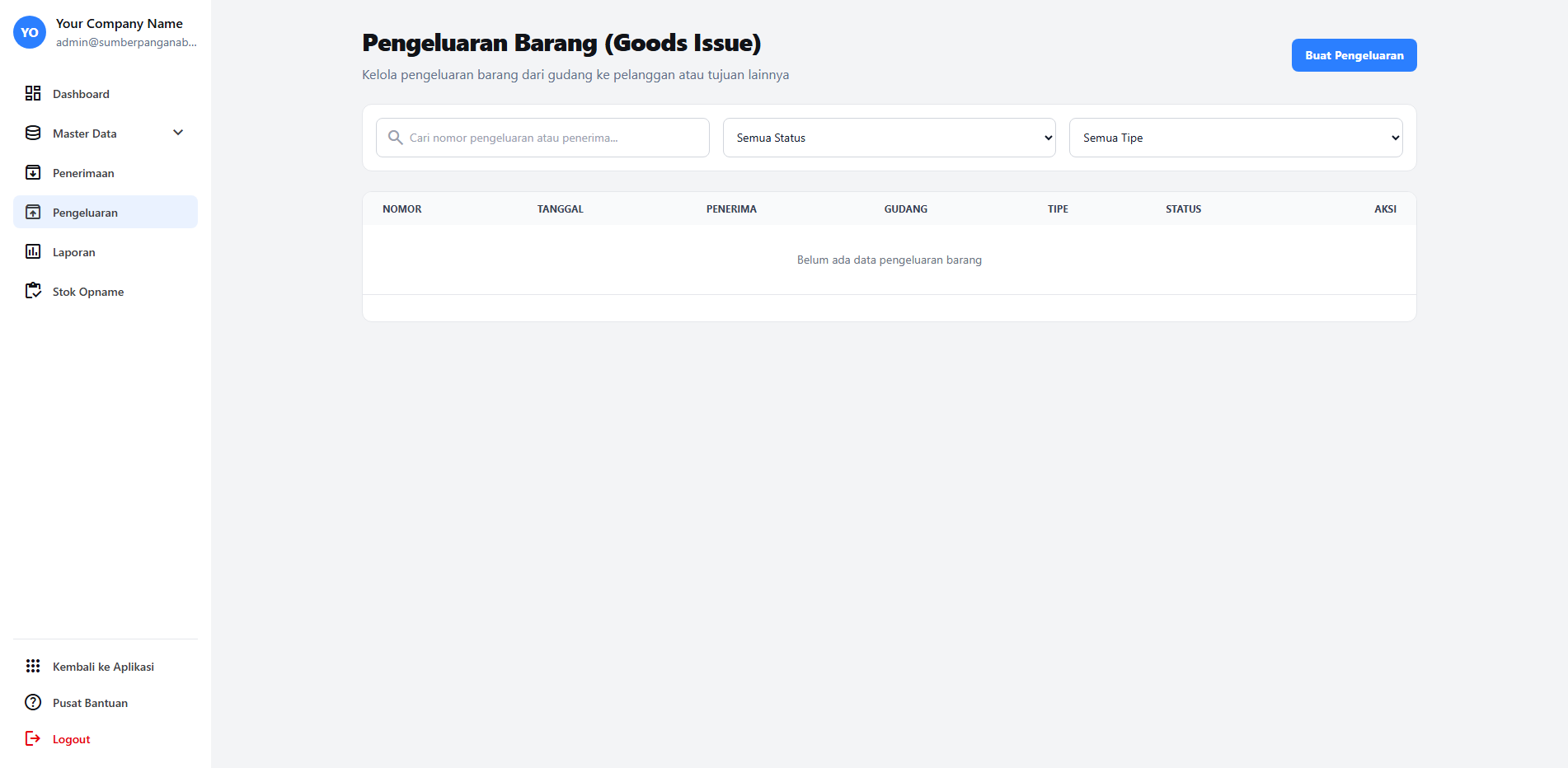Open the Semua Tipe dropdown

coord(1235,138)
